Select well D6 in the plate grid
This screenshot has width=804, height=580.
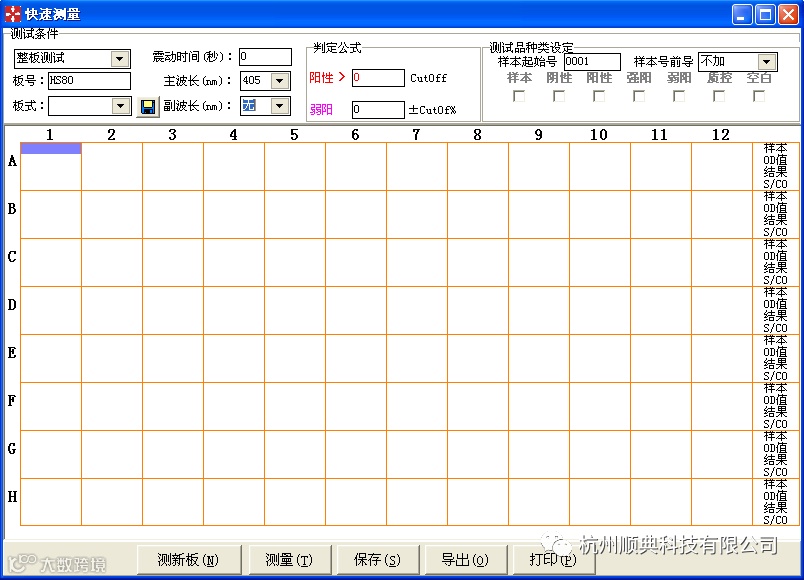(356, 310)
